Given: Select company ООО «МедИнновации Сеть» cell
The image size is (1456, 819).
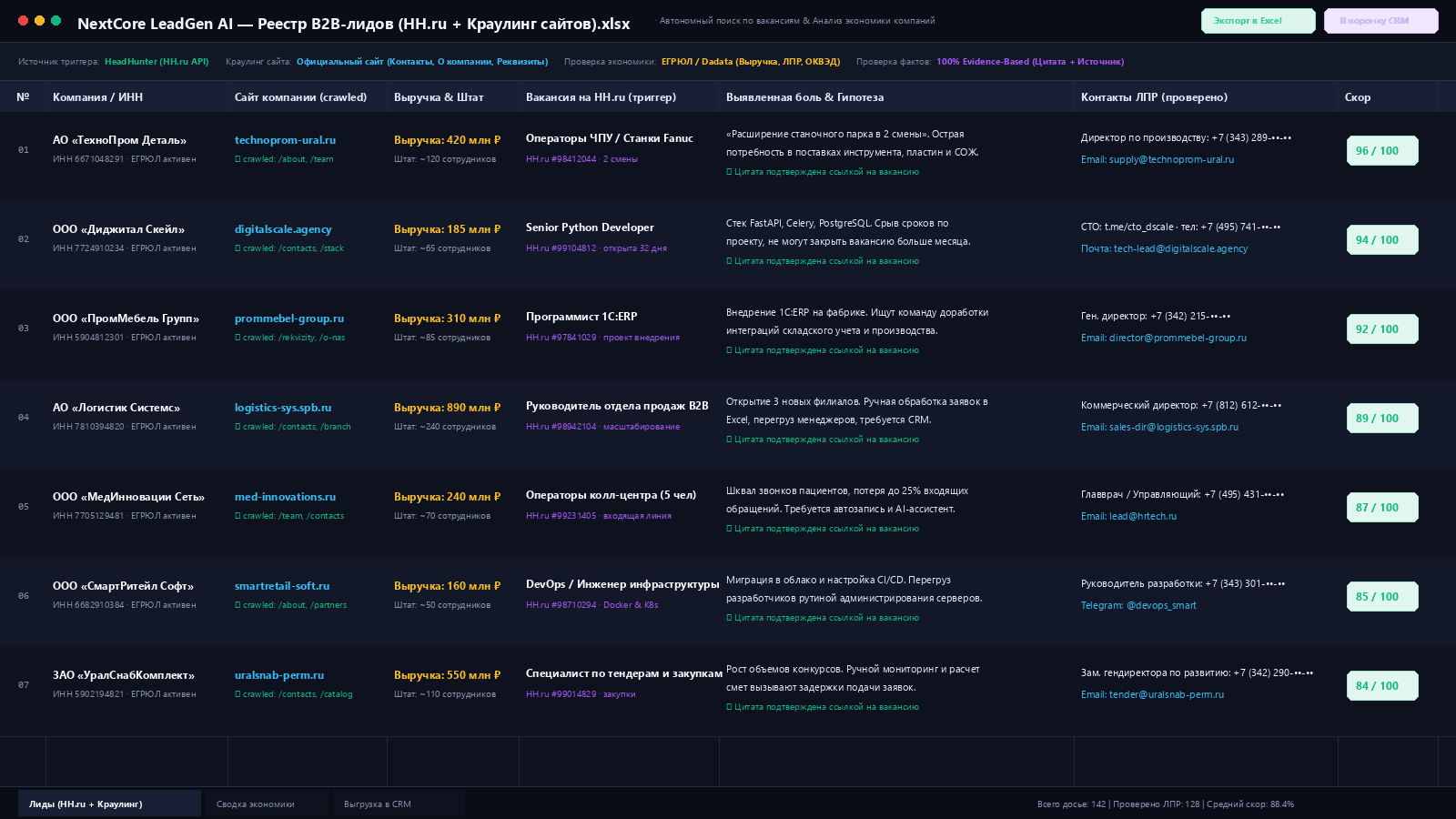Looking at the screenshot, I should 128,497.
